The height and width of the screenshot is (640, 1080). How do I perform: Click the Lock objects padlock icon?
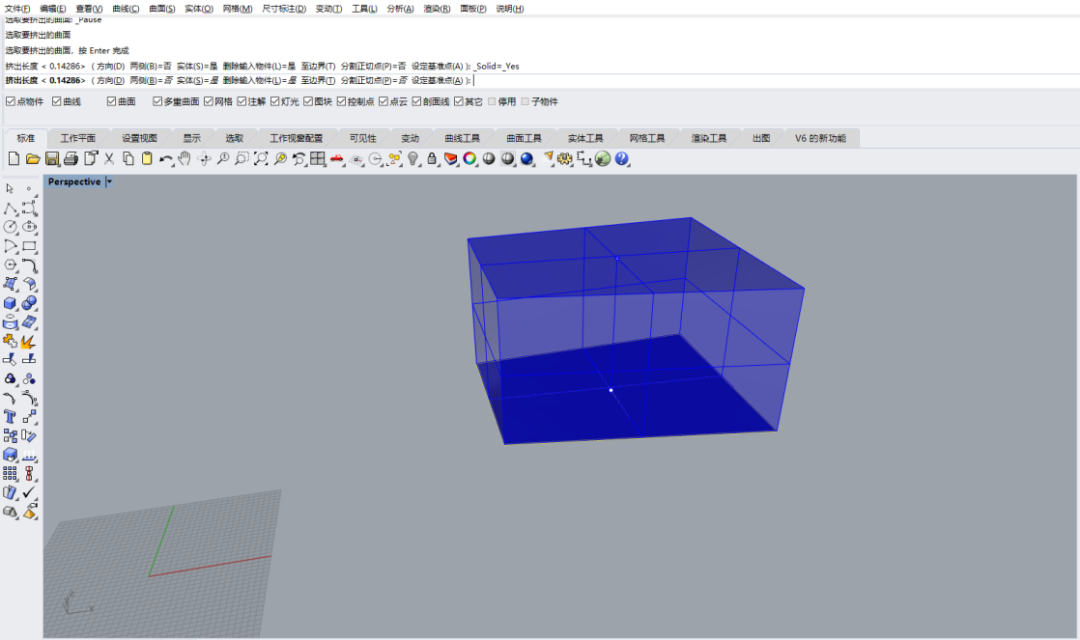(x=431, y=159)
